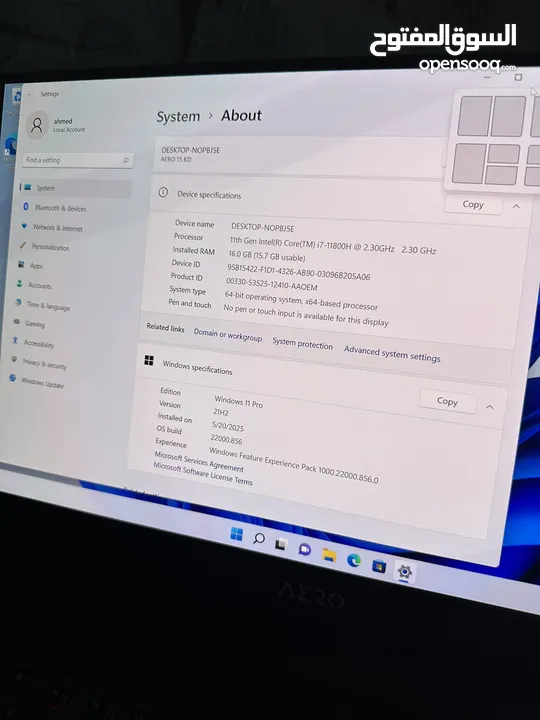Open Advanced system settings link
540x720 pixels.
[392, 354]
